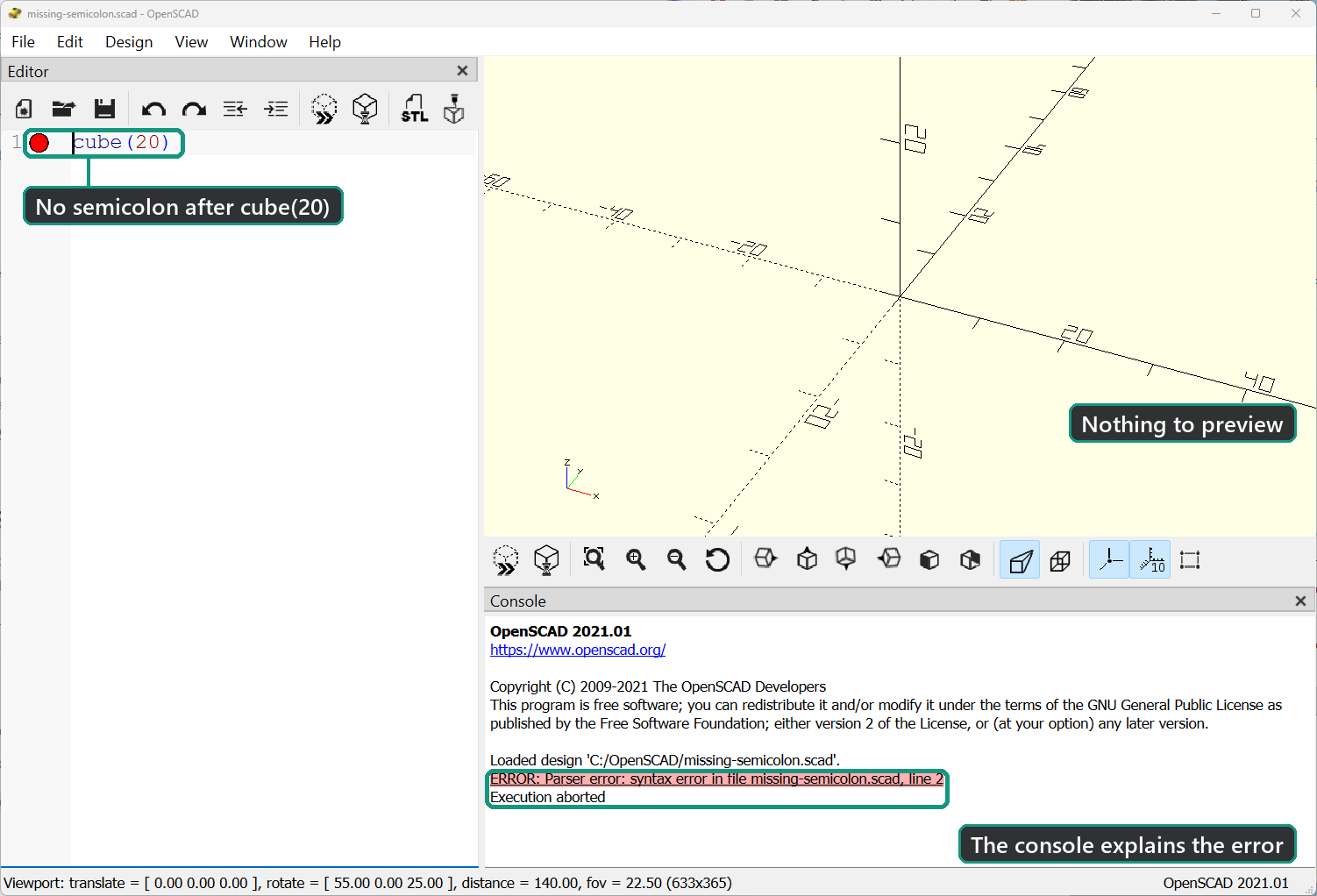
Task: Toggle Show Edges
Action: 1190,560
